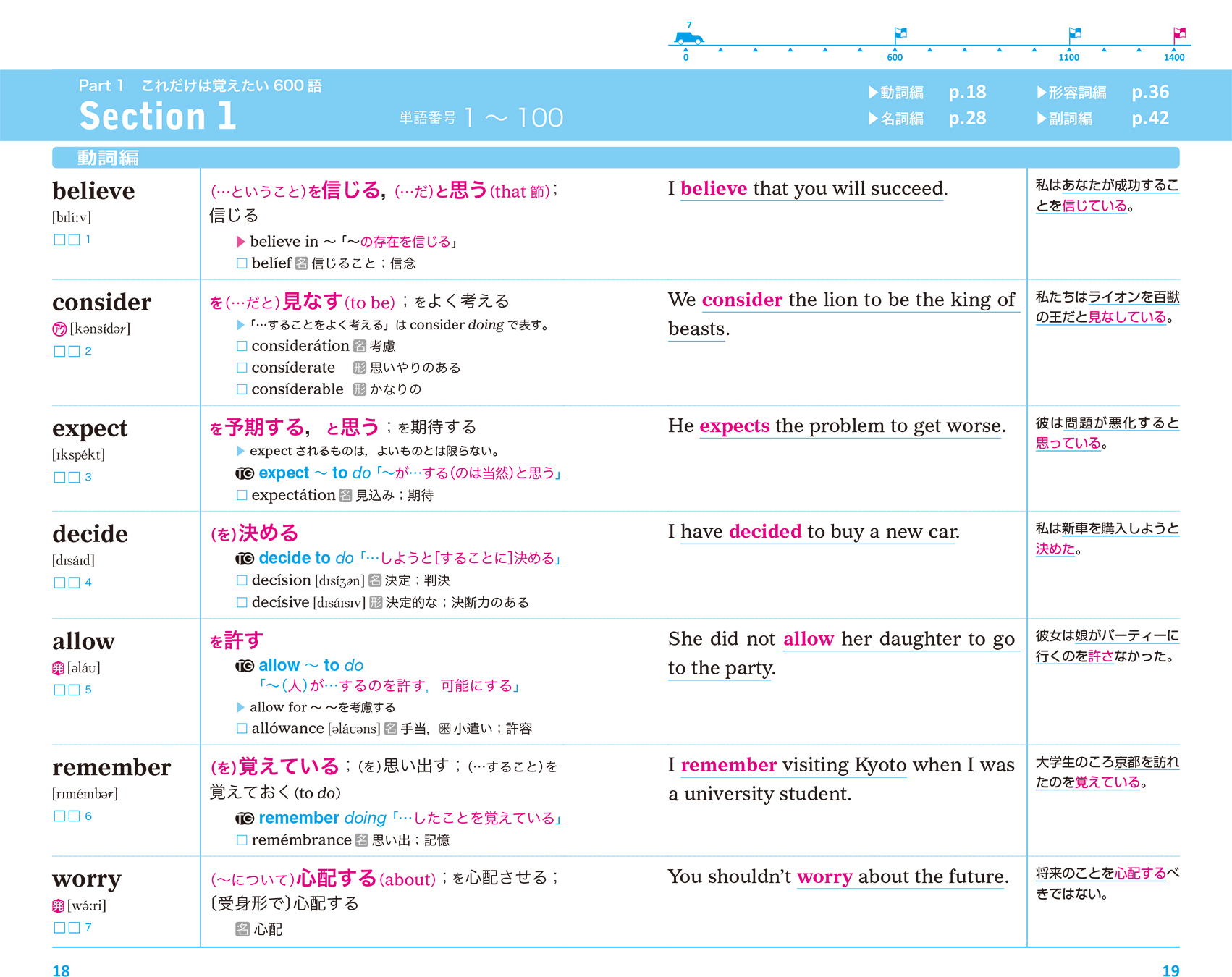
Task: Click the headword 'consider'
Action: click(101, 303)
